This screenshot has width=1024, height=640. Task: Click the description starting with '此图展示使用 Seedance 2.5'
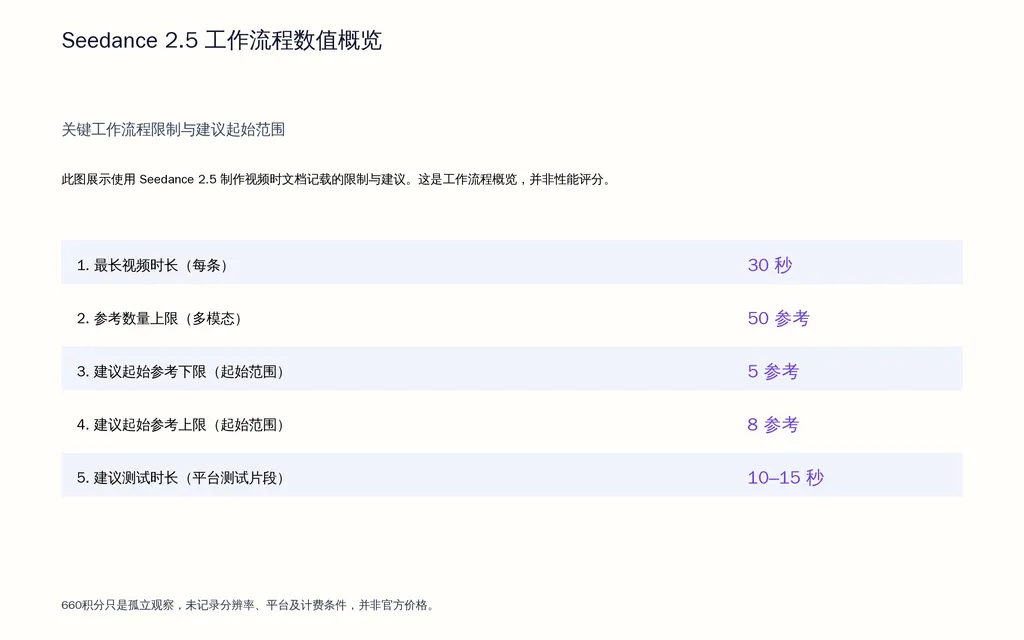[336, 180]
